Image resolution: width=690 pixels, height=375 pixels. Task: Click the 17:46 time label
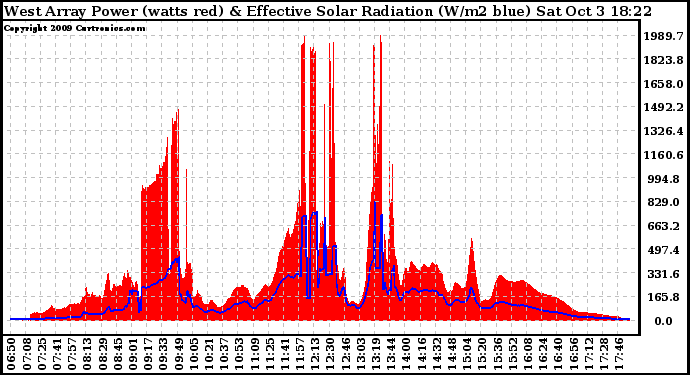(x=619, y=353)
